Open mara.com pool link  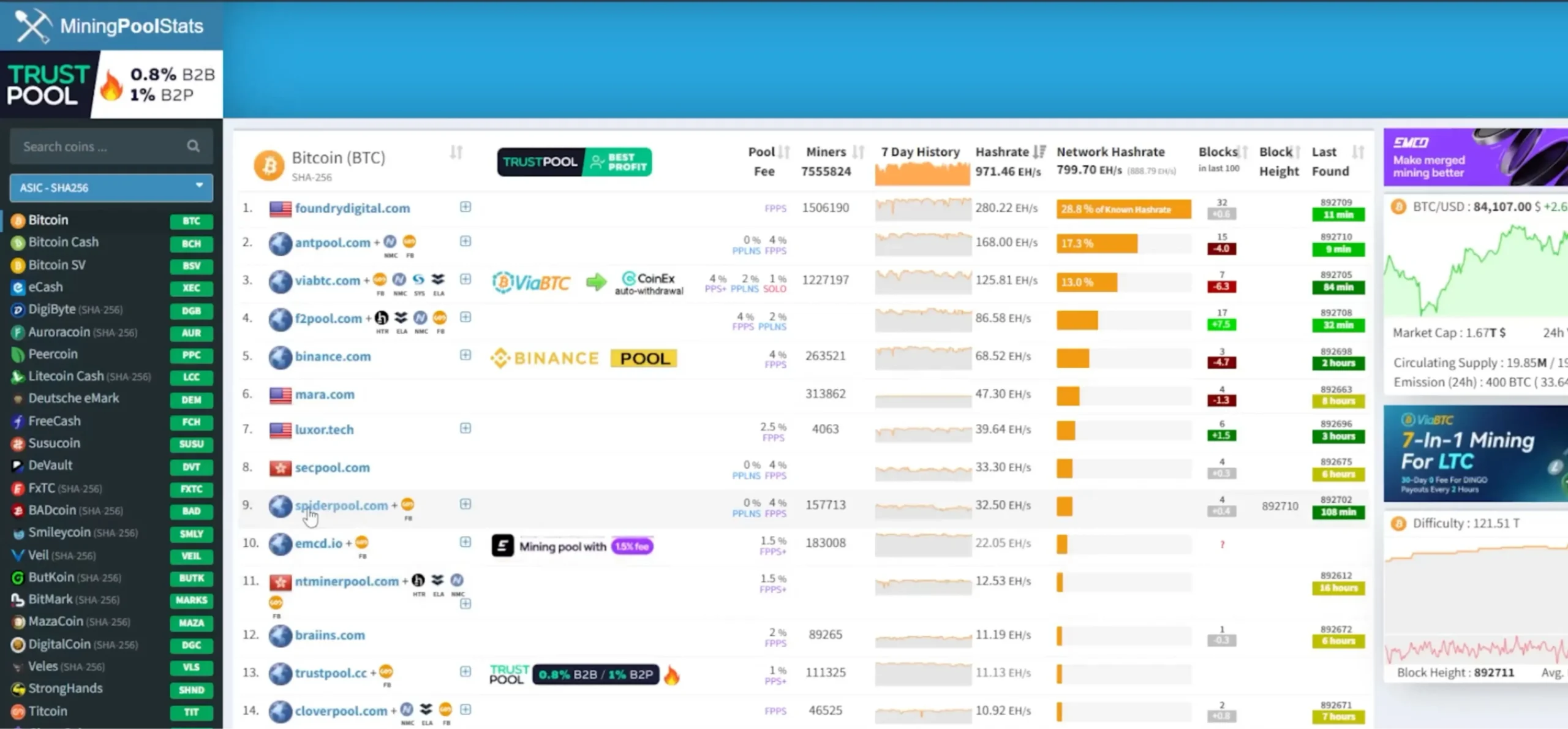tap(325, 395)
